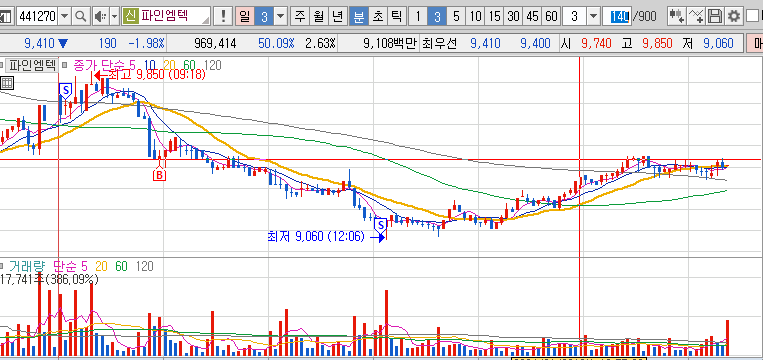The height and width of the screenshot is (360, 763).
Task: Add a candlestick chart overlay icon
Action: point(677,17)
